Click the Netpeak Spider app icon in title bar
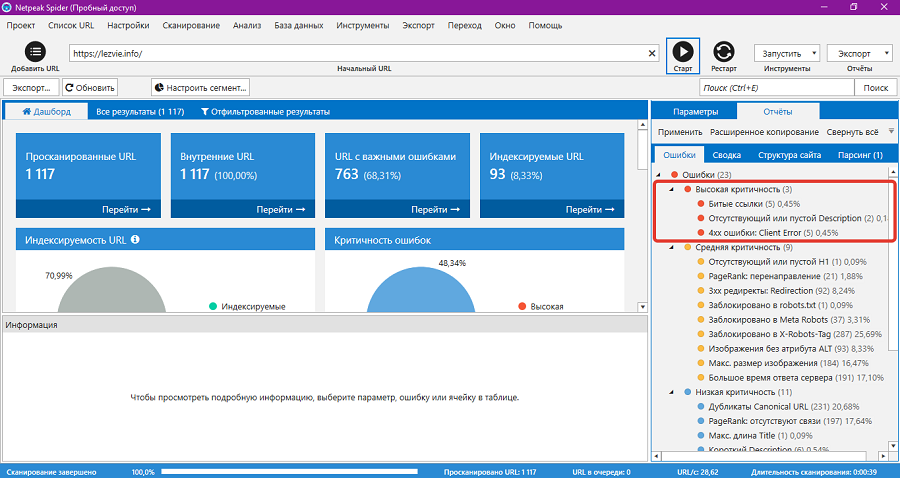This screenshot has height=478, width=900. (x=7, y=7)
